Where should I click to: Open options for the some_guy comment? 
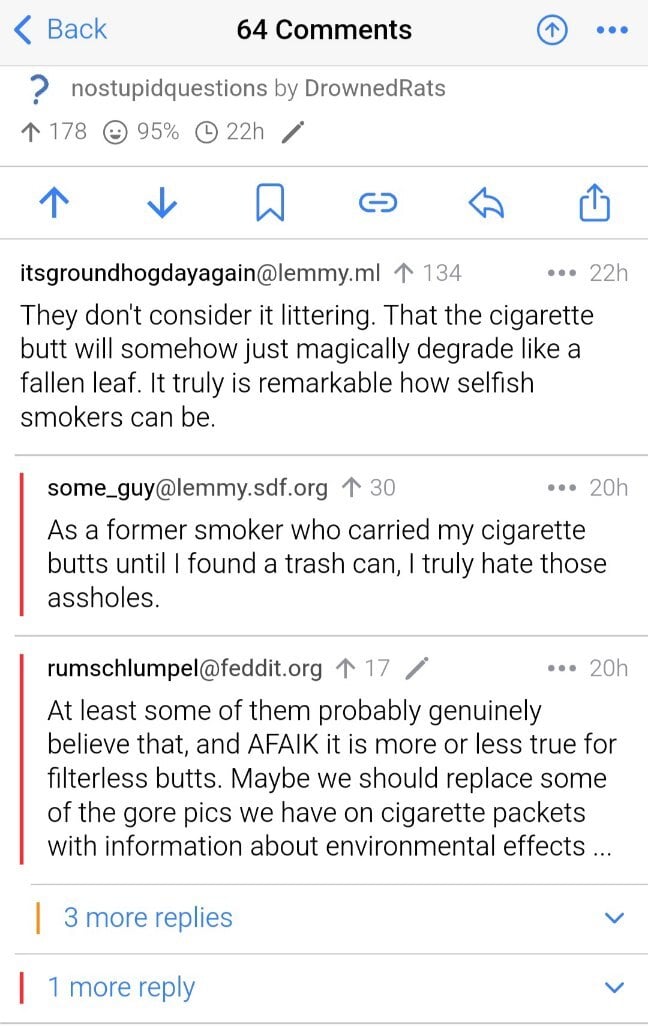pos(564,488)
